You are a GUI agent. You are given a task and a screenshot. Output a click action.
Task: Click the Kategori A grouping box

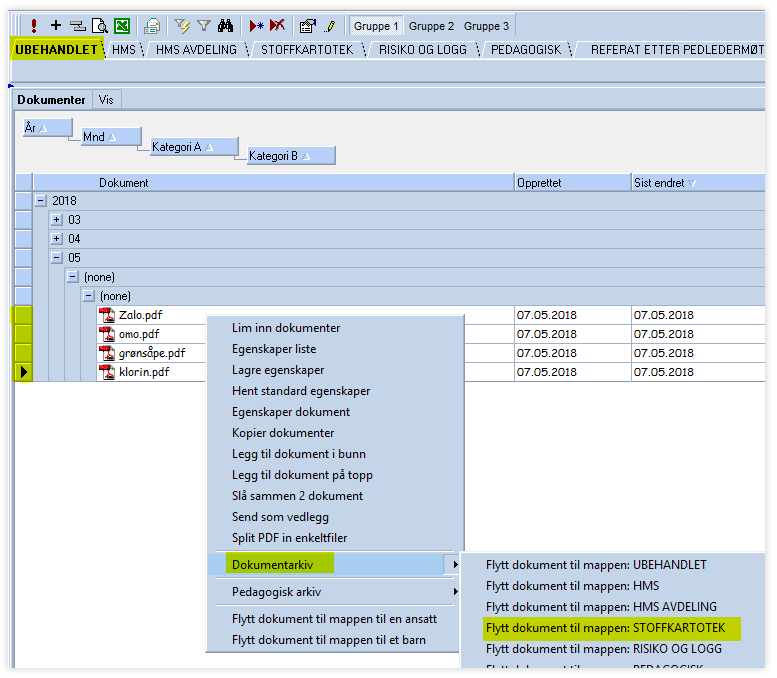(x=194, y=147)
